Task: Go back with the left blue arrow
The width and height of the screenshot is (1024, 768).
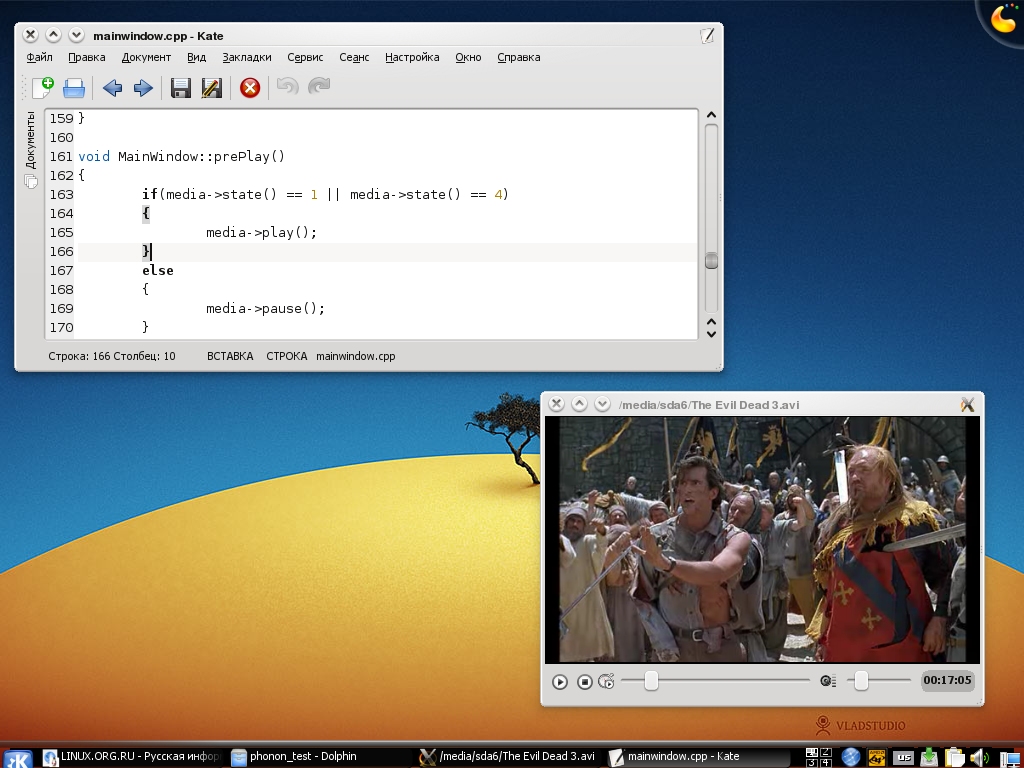Action: [112, 88]
